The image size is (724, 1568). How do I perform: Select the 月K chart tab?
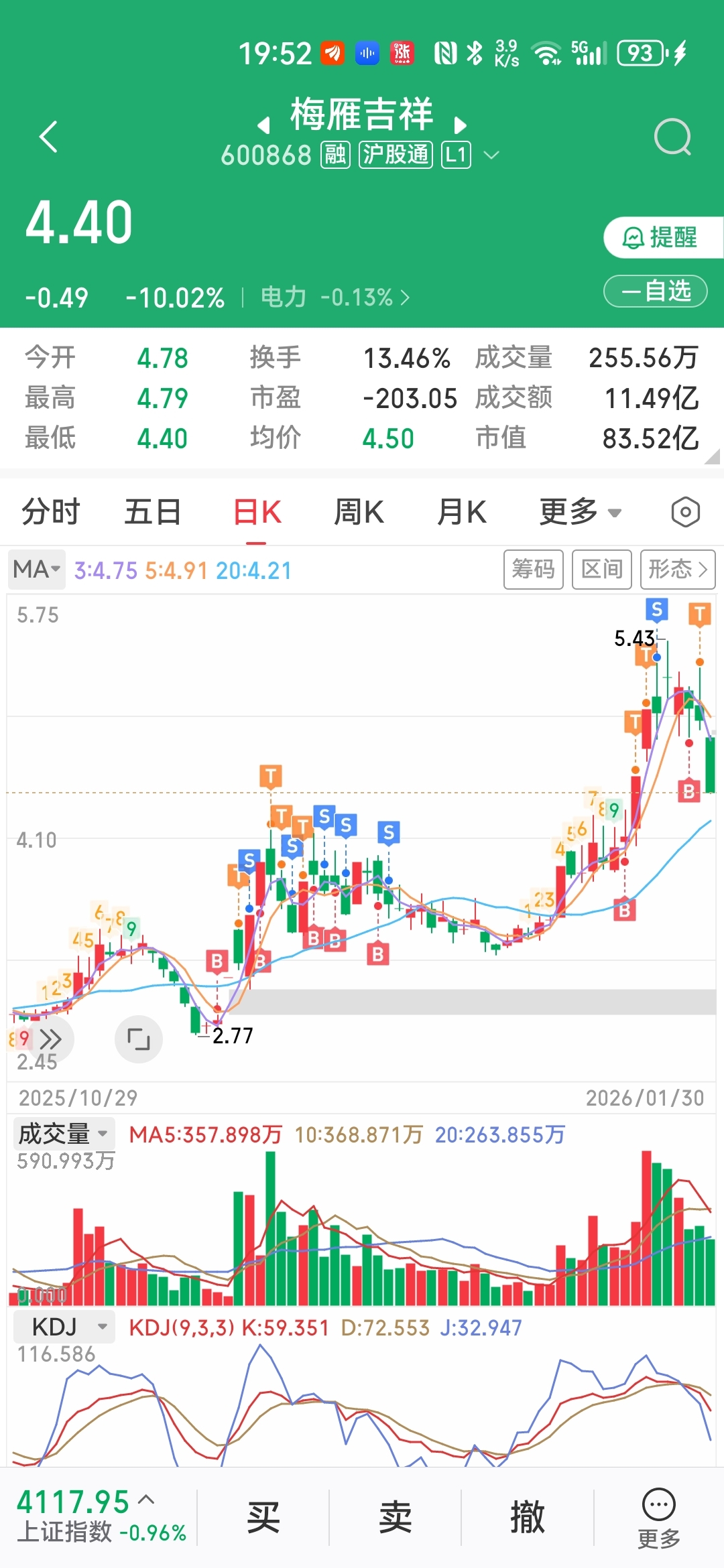click(461, 513)
